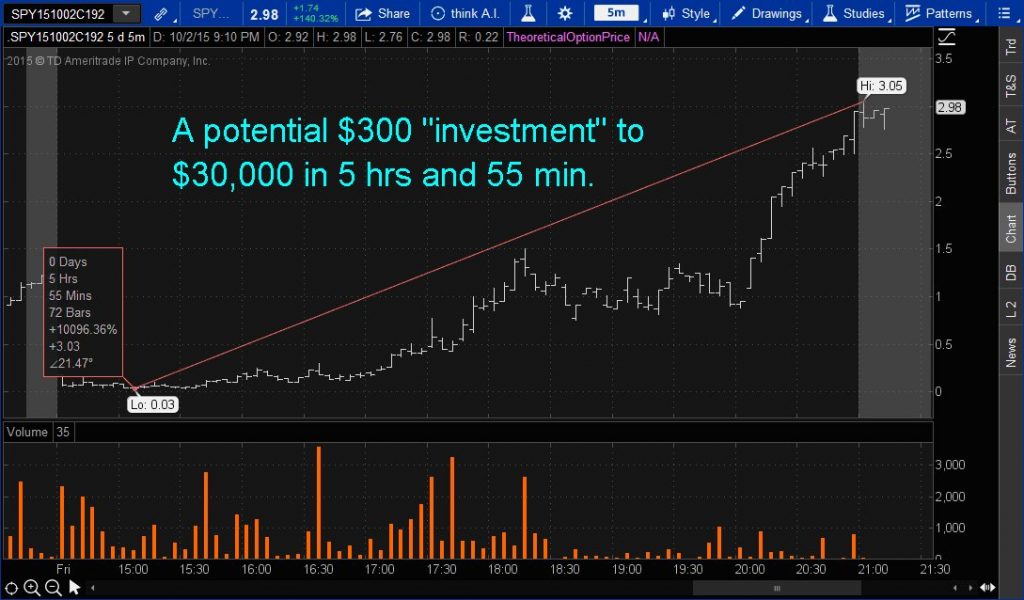Click the 18:00 time axis label
This screenshot has width=1024, height=600.
point(503,569)
